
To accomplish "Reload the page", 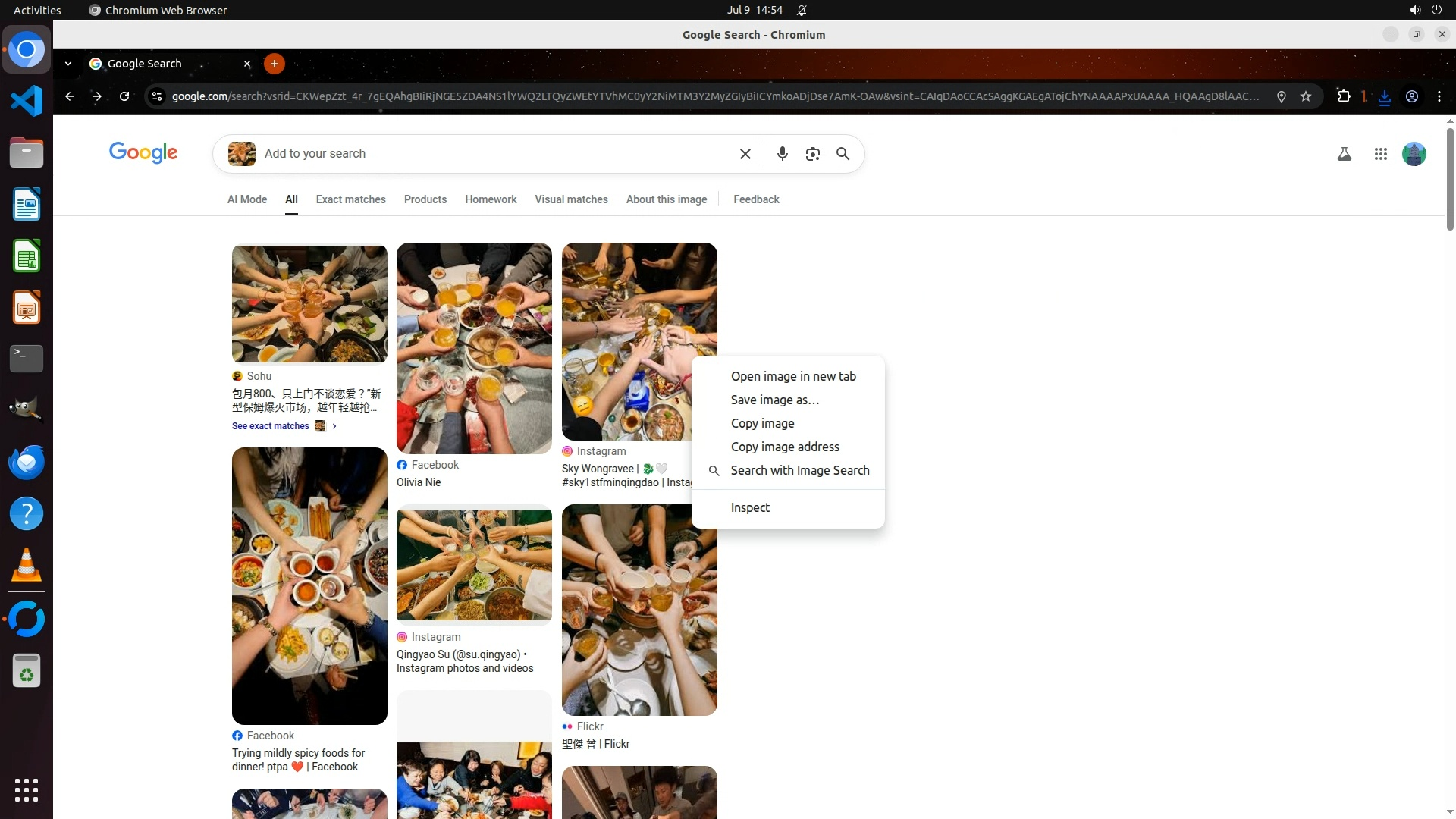I will (124, 96).
